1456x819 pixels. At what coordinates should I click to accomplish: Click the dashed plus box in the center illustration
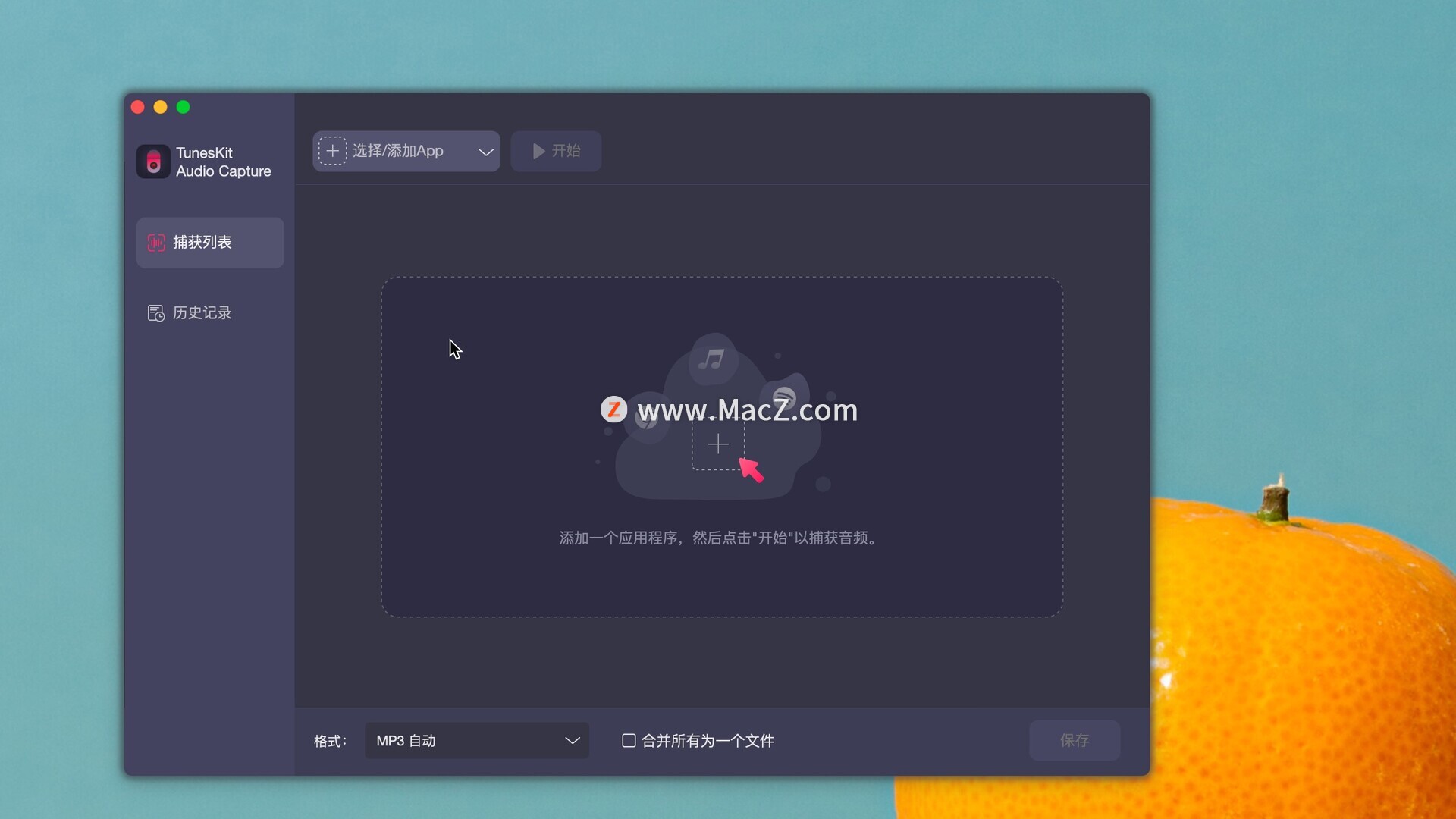(718, 444)
